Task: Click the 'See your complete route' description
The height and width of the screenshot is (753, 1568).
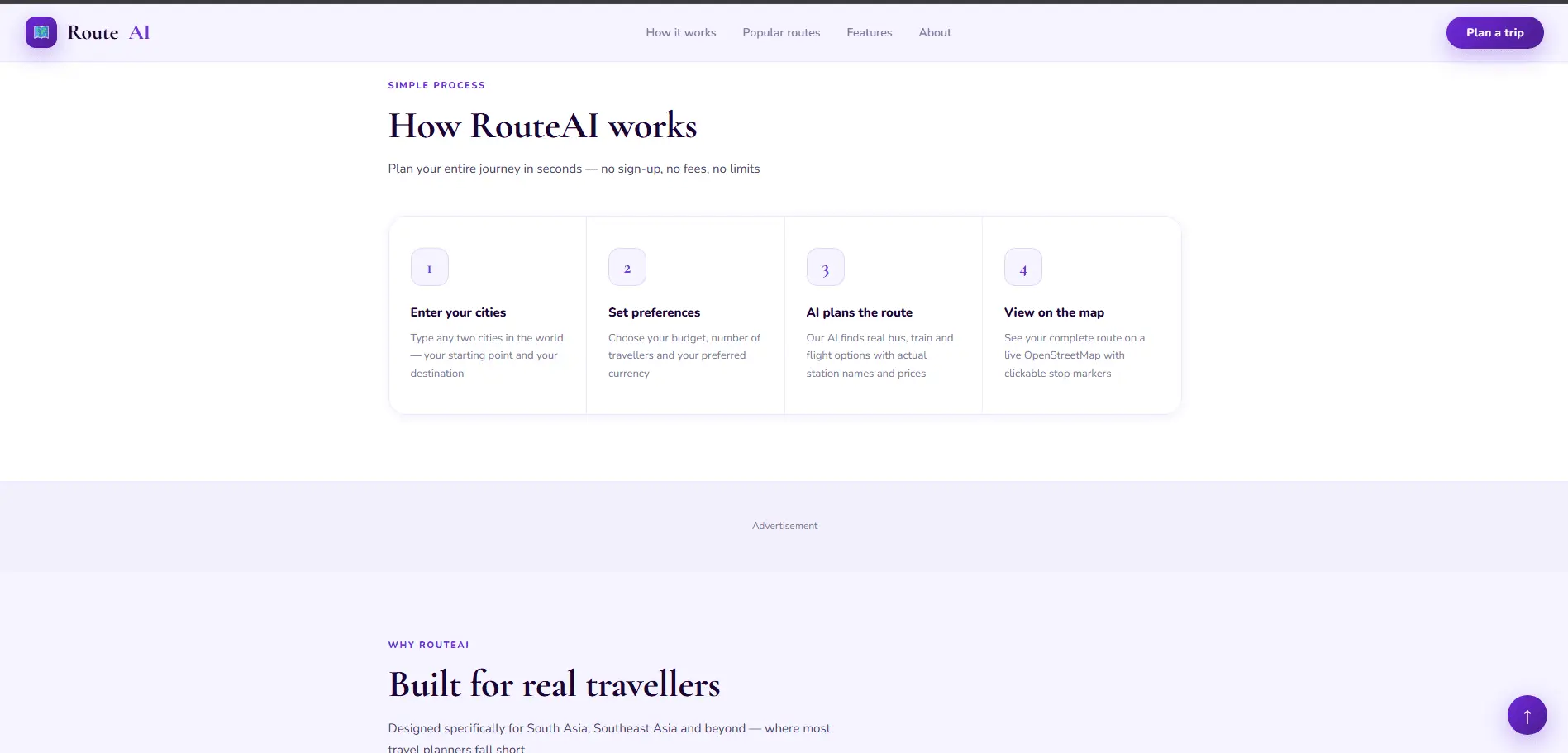Action: [x=1075, y=355]
